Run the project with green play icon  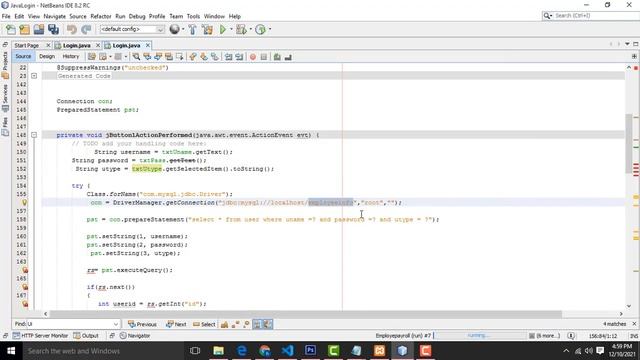223,29
